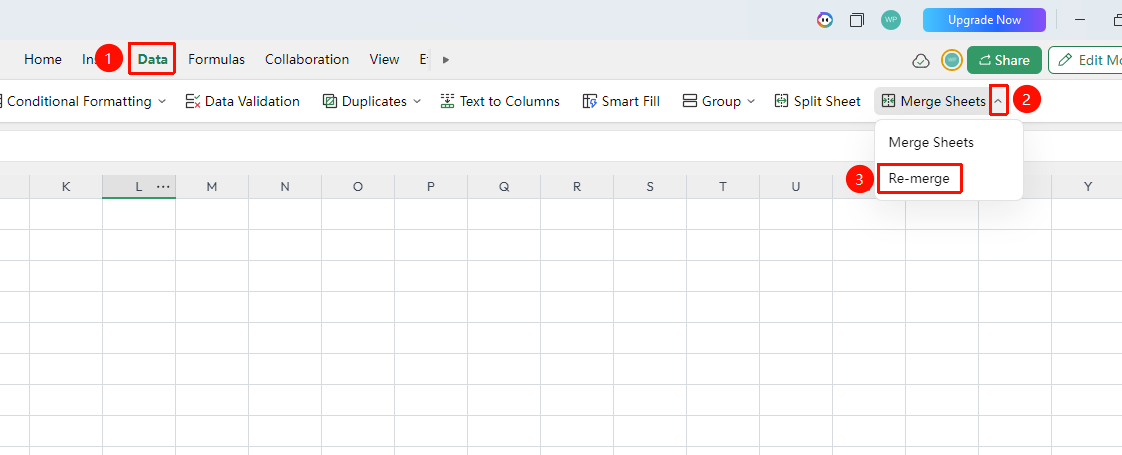Minimize the window
The height and width of the screenshot is (455, 1122).
pos(1080,20)
